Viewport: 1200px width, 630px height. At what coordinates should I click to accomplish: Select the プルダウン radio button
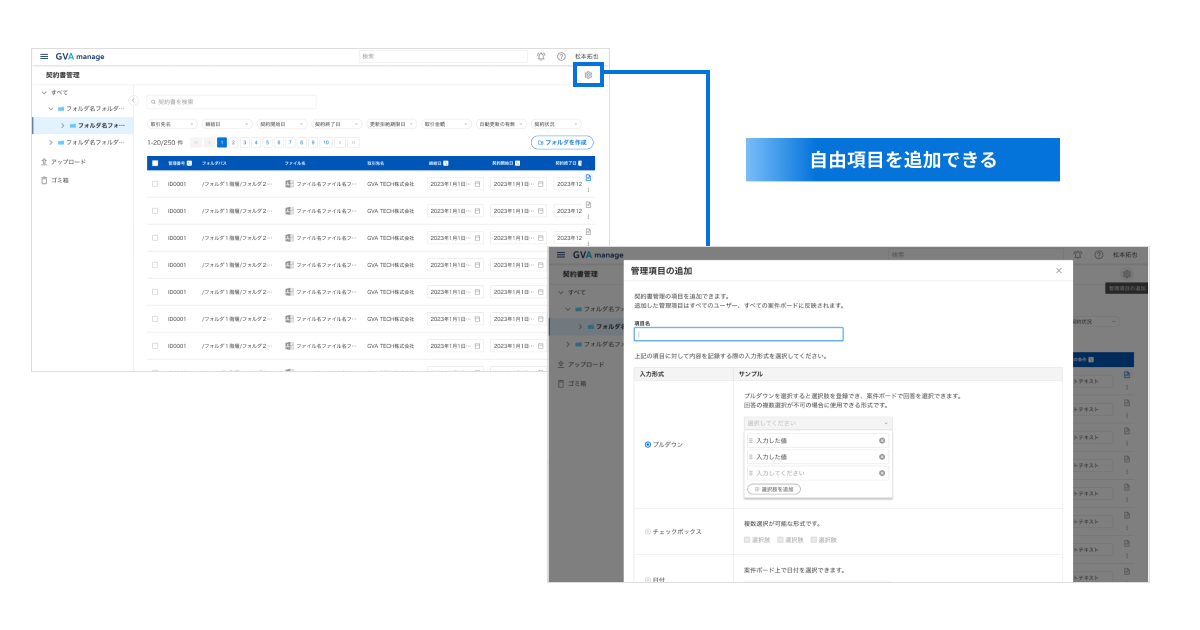[x=648, y=444]
